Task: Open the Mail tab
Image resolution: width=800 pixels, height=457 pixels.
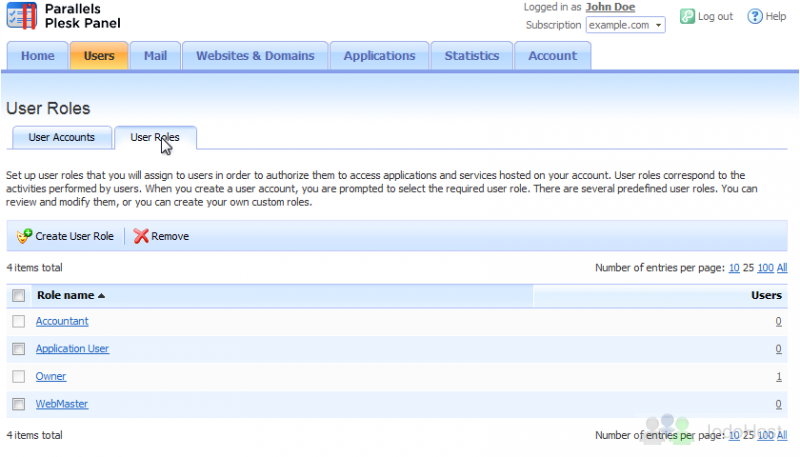Action: (155, 56)
